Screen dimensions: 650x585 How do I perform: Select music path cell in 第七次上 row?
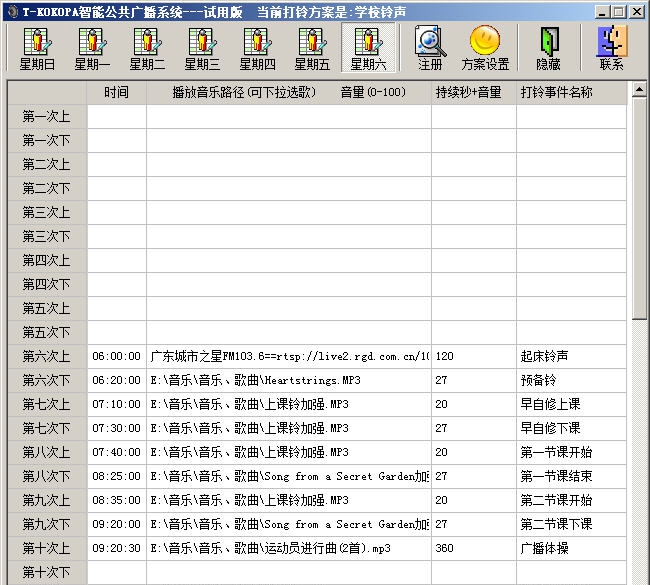point(289,405)
